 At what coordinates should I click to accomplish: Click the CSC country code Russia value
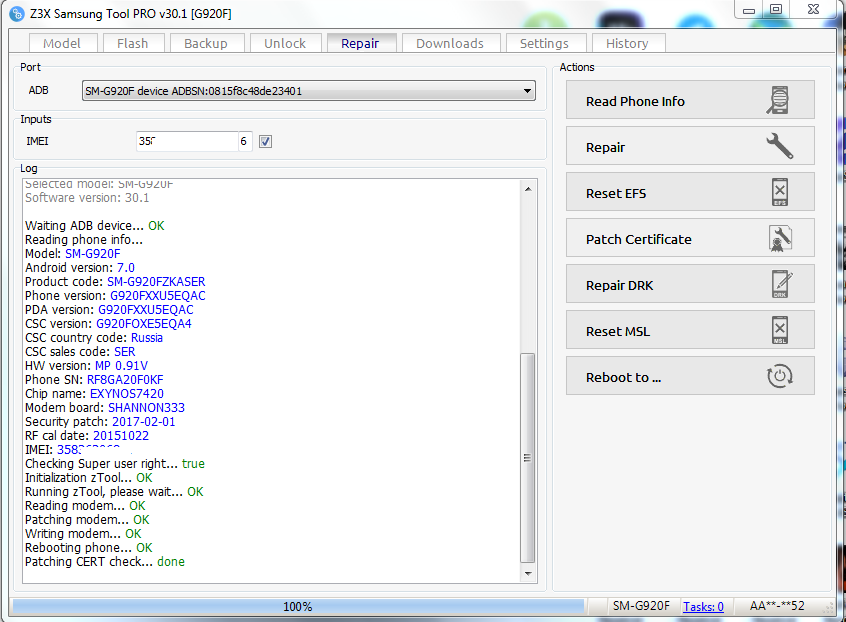(147, 338)
